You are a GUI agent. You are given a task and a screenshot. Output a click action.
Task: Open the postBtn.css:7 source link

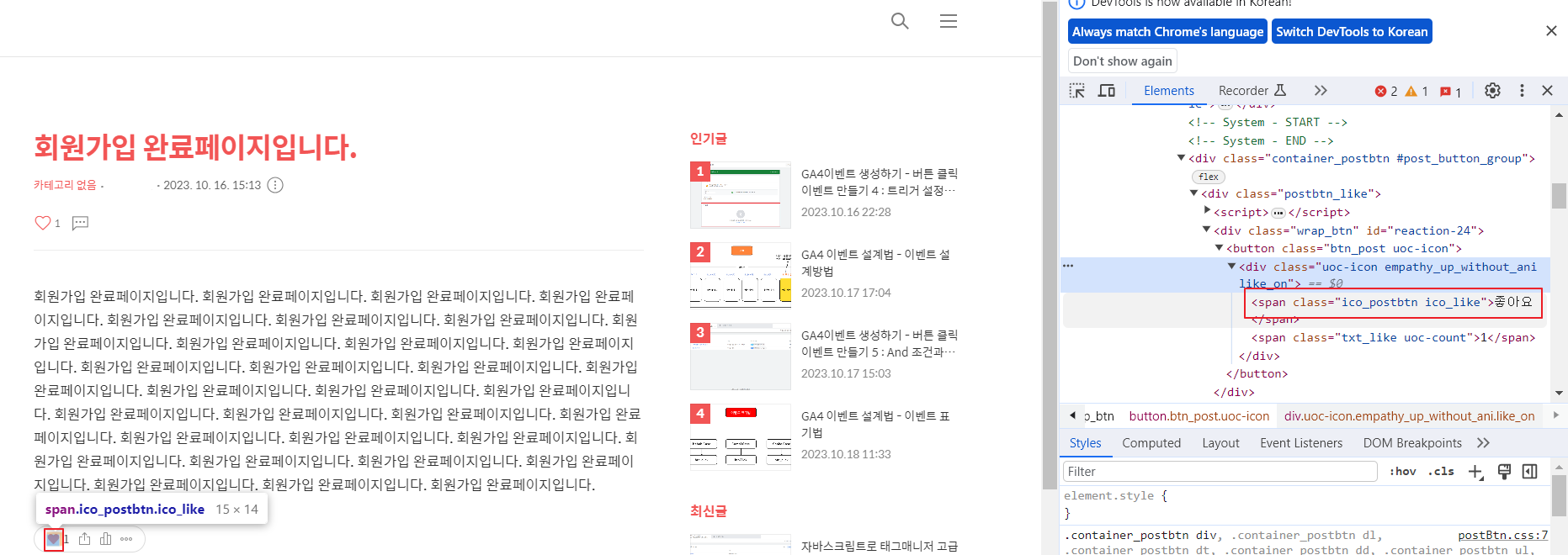pyautogui.click(x=1503, y=535)
